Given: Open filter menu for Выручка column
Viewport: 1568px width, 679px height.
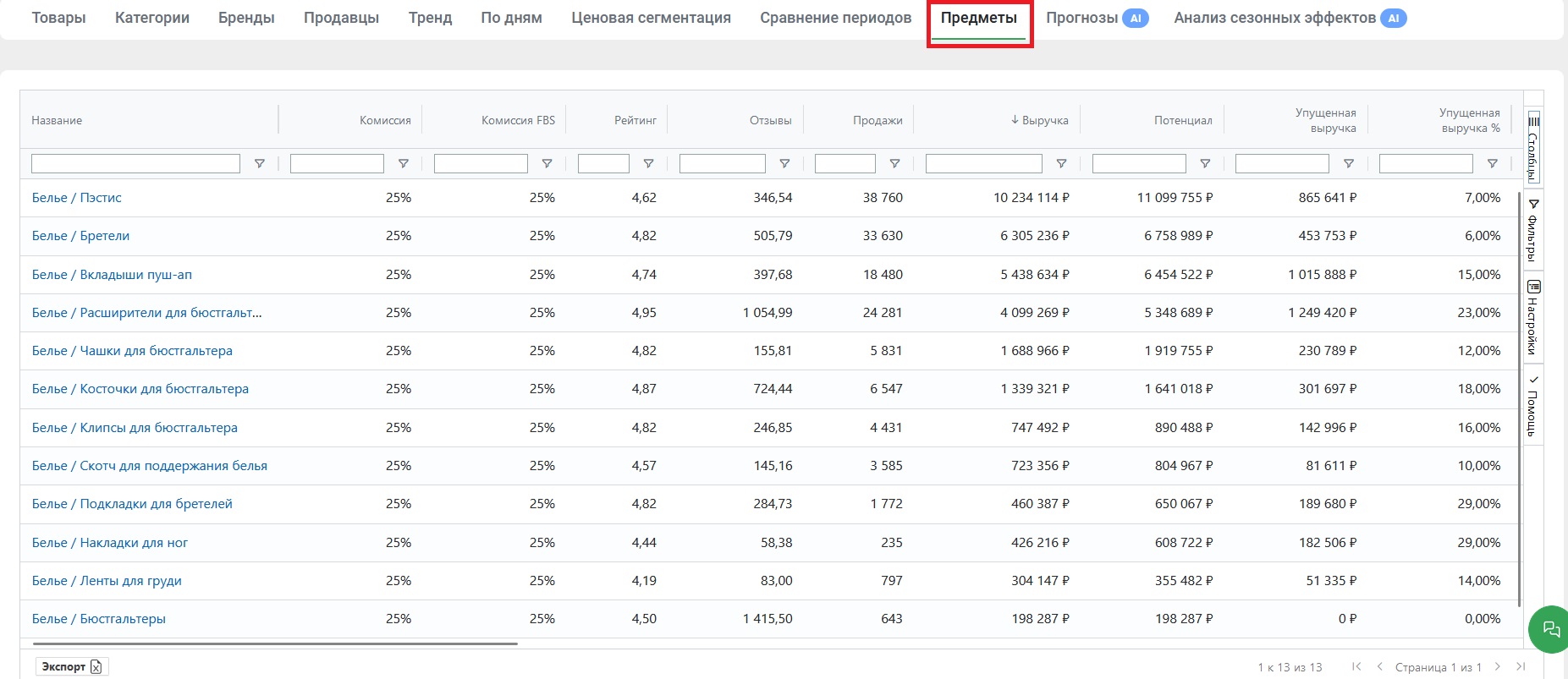Looking at the screenshot, I should point(1061,164).
